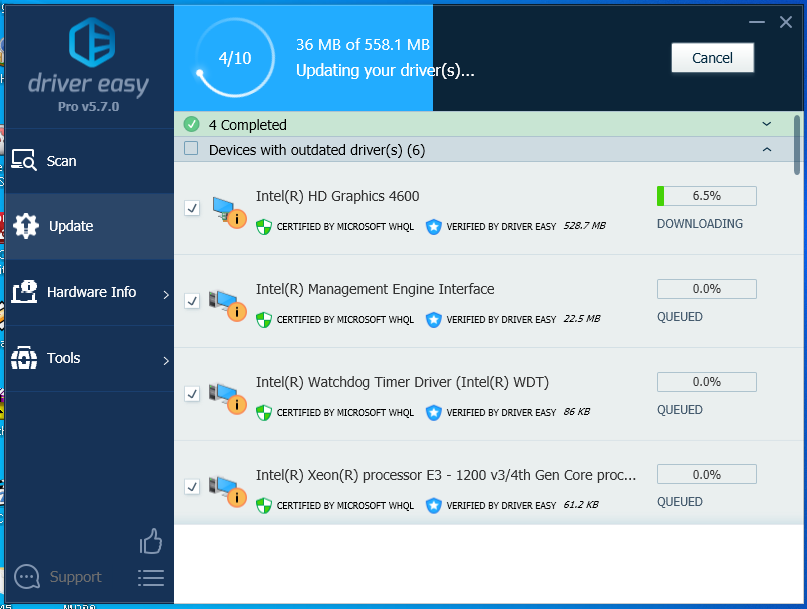Click the Cancel button

pos(712,58)
